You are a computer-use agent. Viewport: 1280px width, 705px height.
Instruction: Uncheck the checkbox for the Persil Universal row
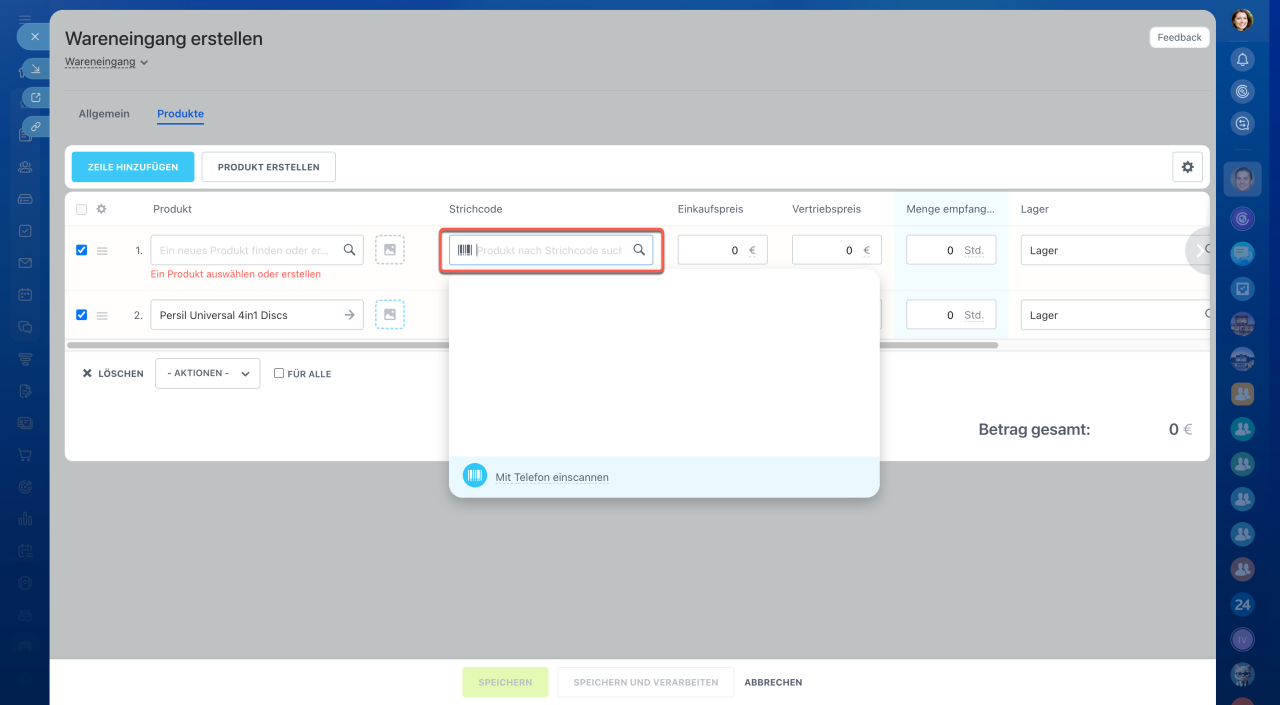click(81, 315)
